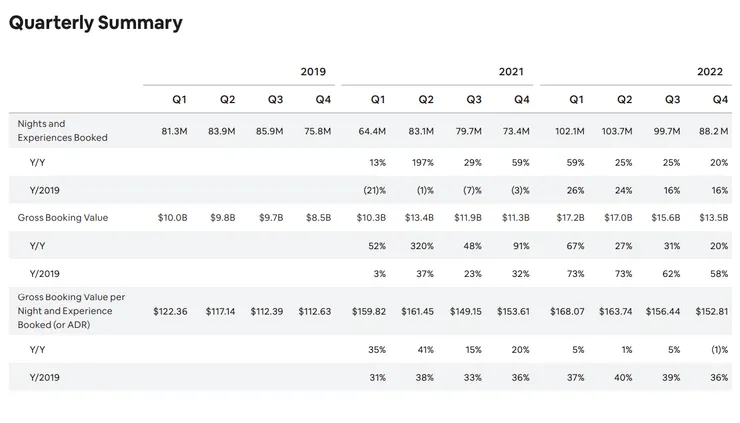Click the $122.36 ADR cell
The width and height of the screenshot is (740, 423).
[170, 311]
